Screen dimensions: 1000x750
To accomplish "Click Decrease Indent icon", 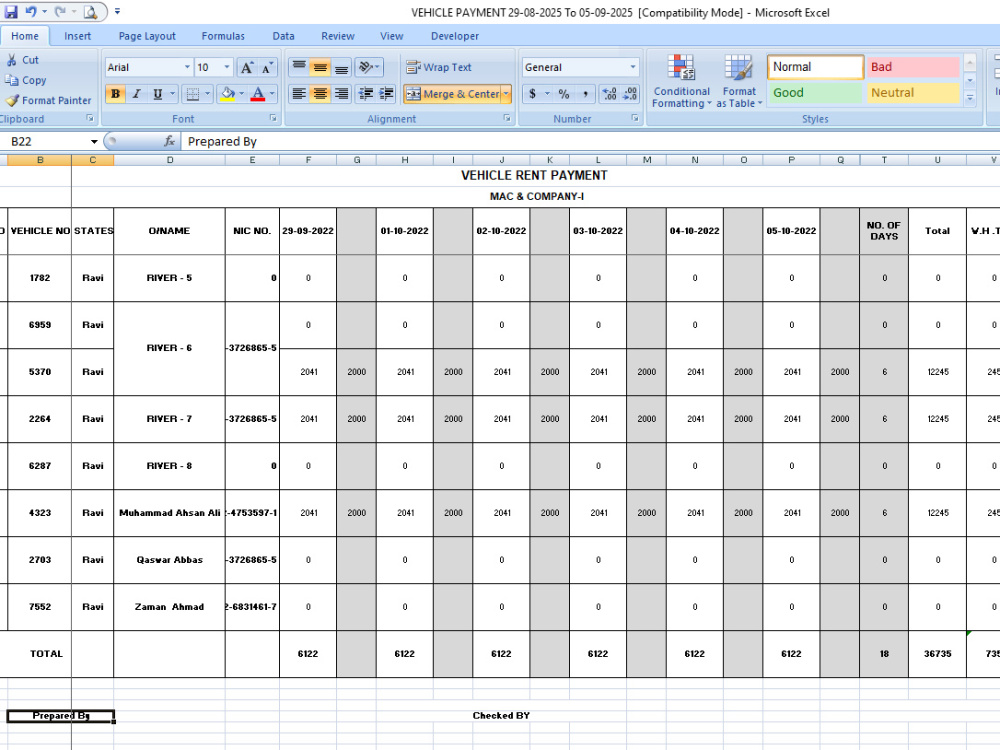I will 365,94.
